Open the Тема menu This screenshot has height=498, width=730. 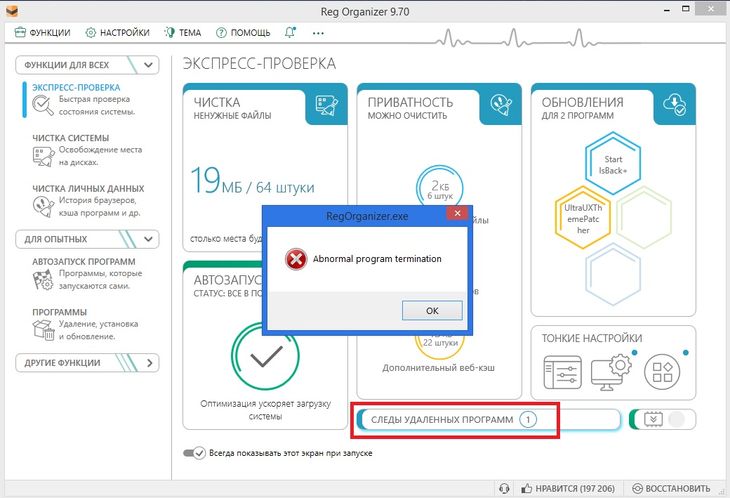pyautogui.click(x=182, y=33)
